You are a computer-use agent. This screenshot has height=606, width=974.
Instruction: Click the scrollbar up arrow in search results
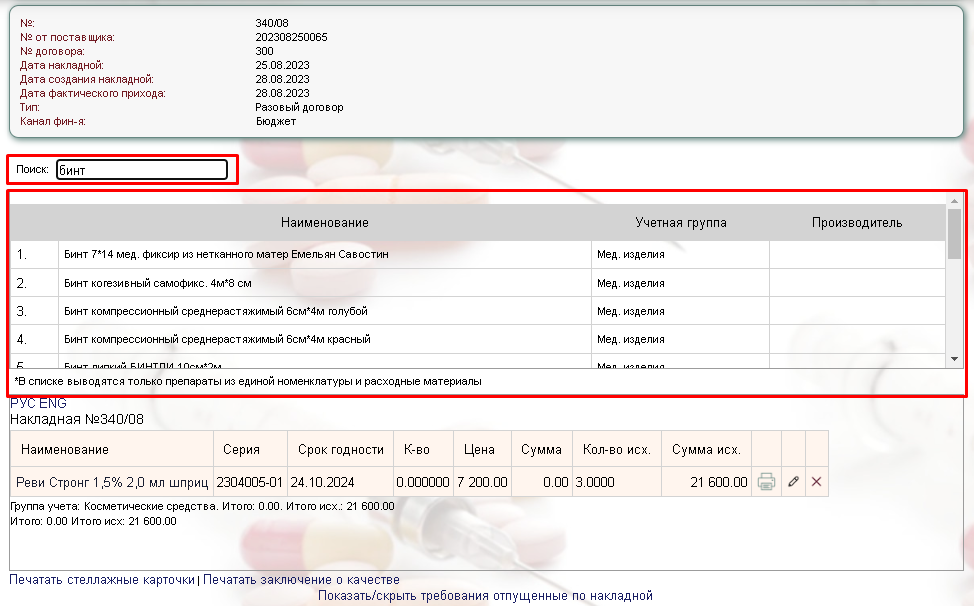[954, 201]
